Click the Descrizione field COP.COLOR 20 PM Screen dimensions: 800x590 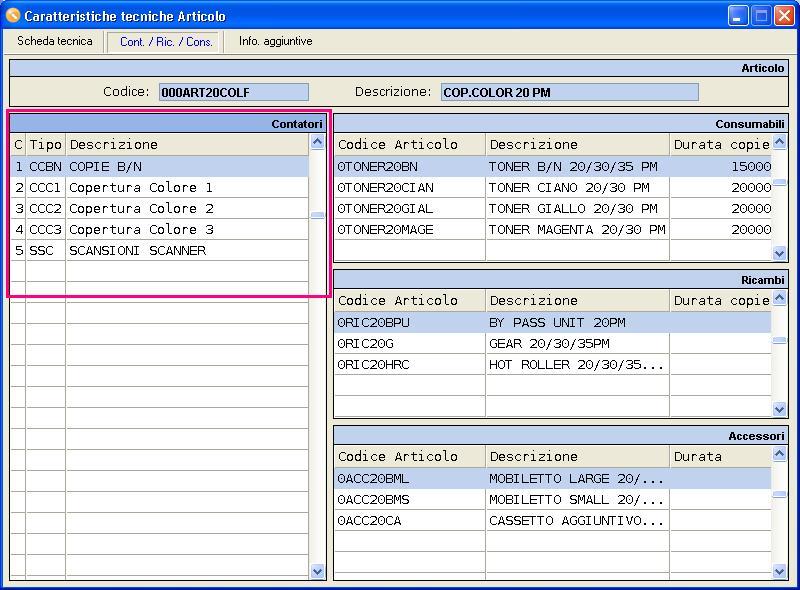pos(569,92)
